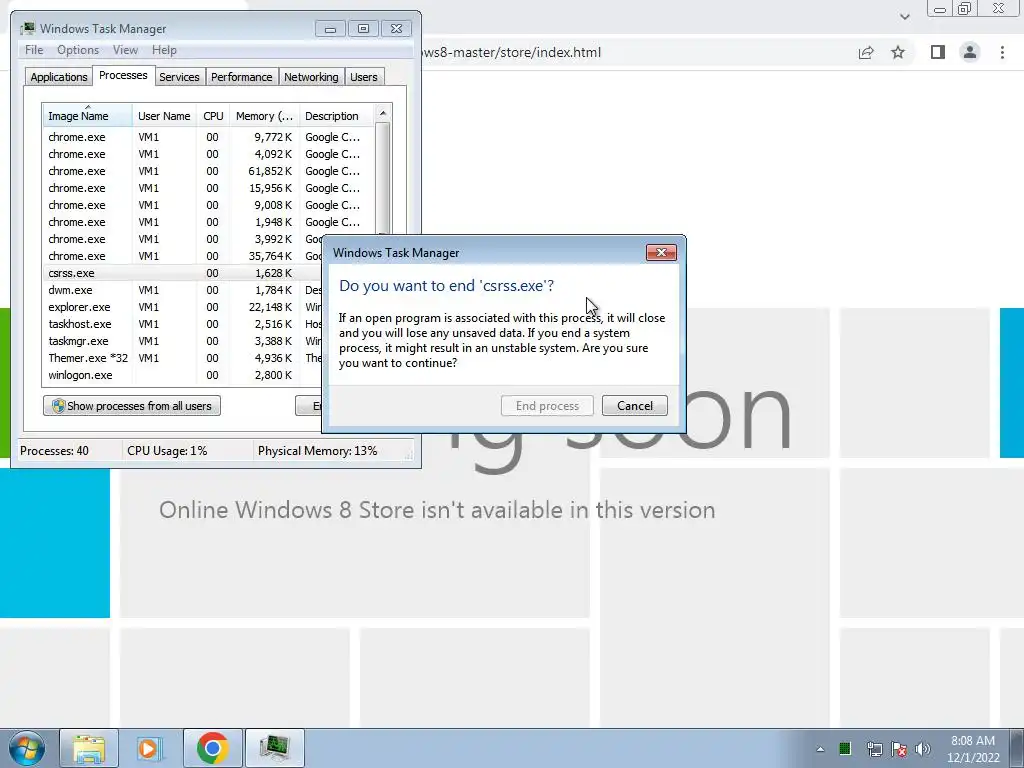Open the Options menu

(78, 50)
